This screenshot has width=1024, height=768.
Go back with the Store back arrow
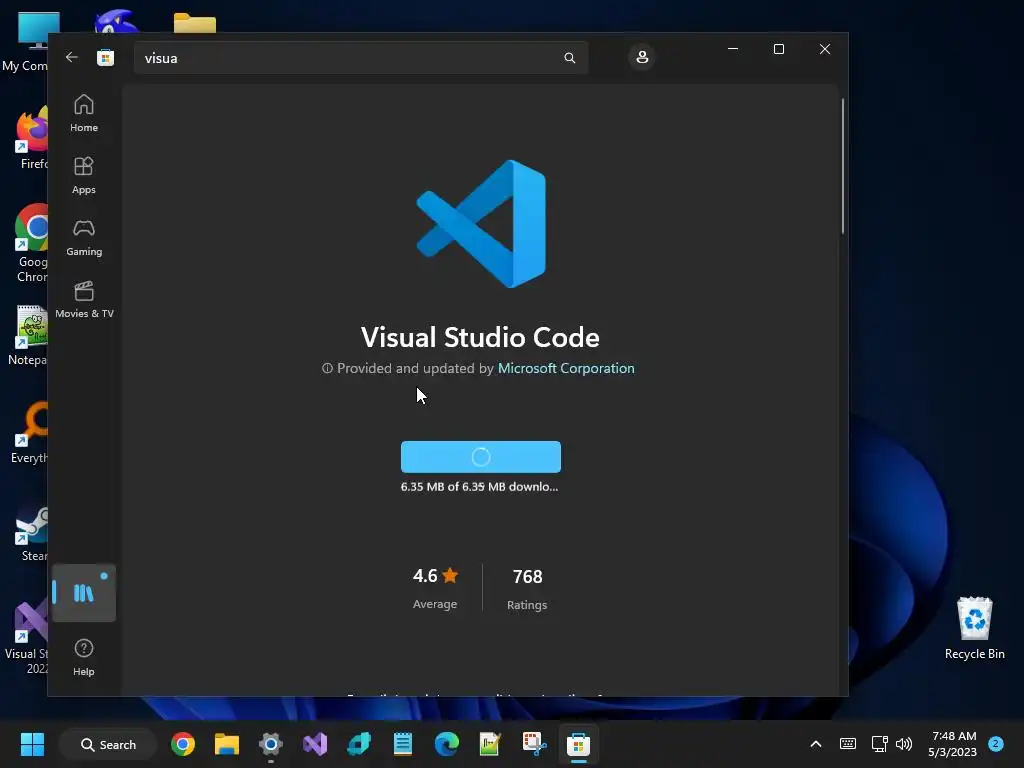tap(72, 57)
